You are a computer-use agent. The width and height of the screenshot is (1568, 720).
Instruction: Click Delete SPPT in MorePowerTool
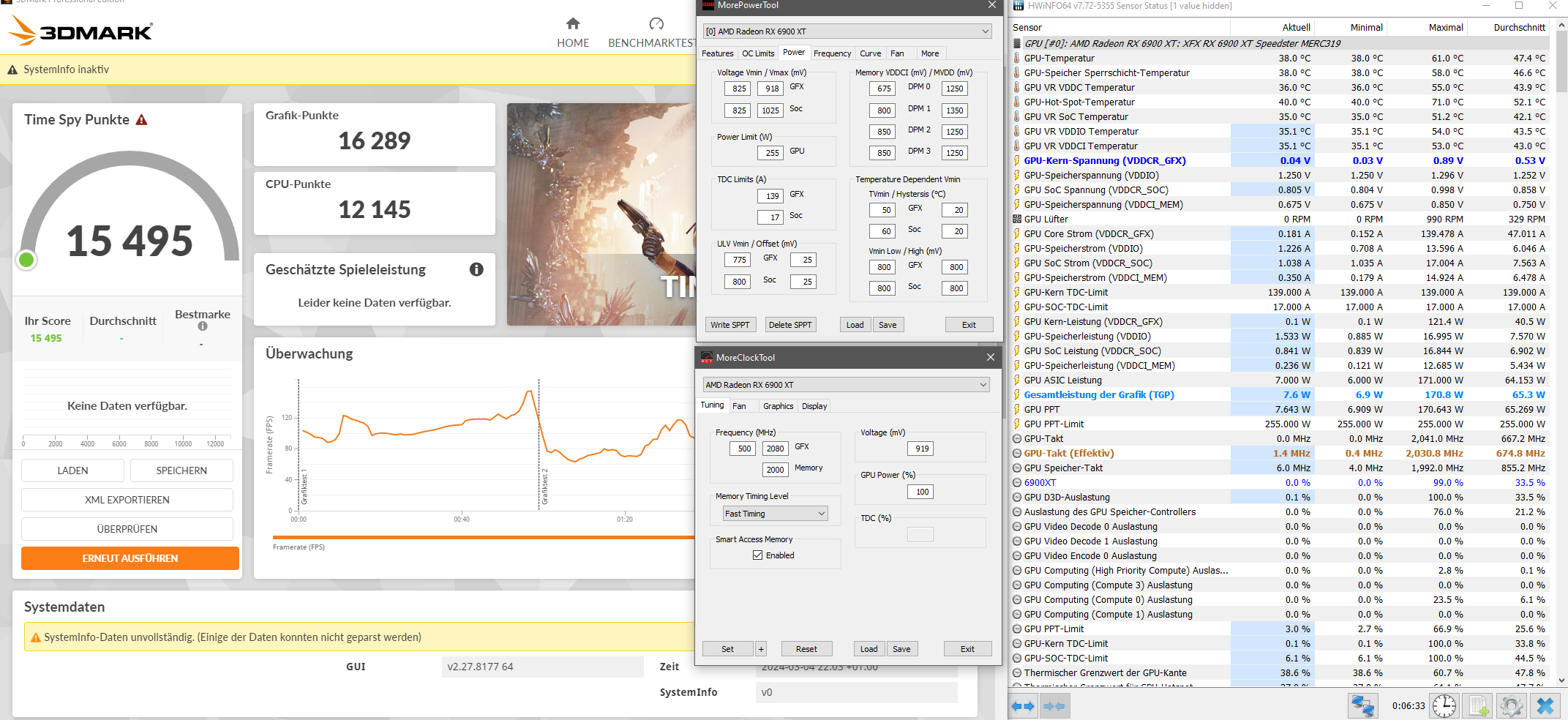point(790,325)
